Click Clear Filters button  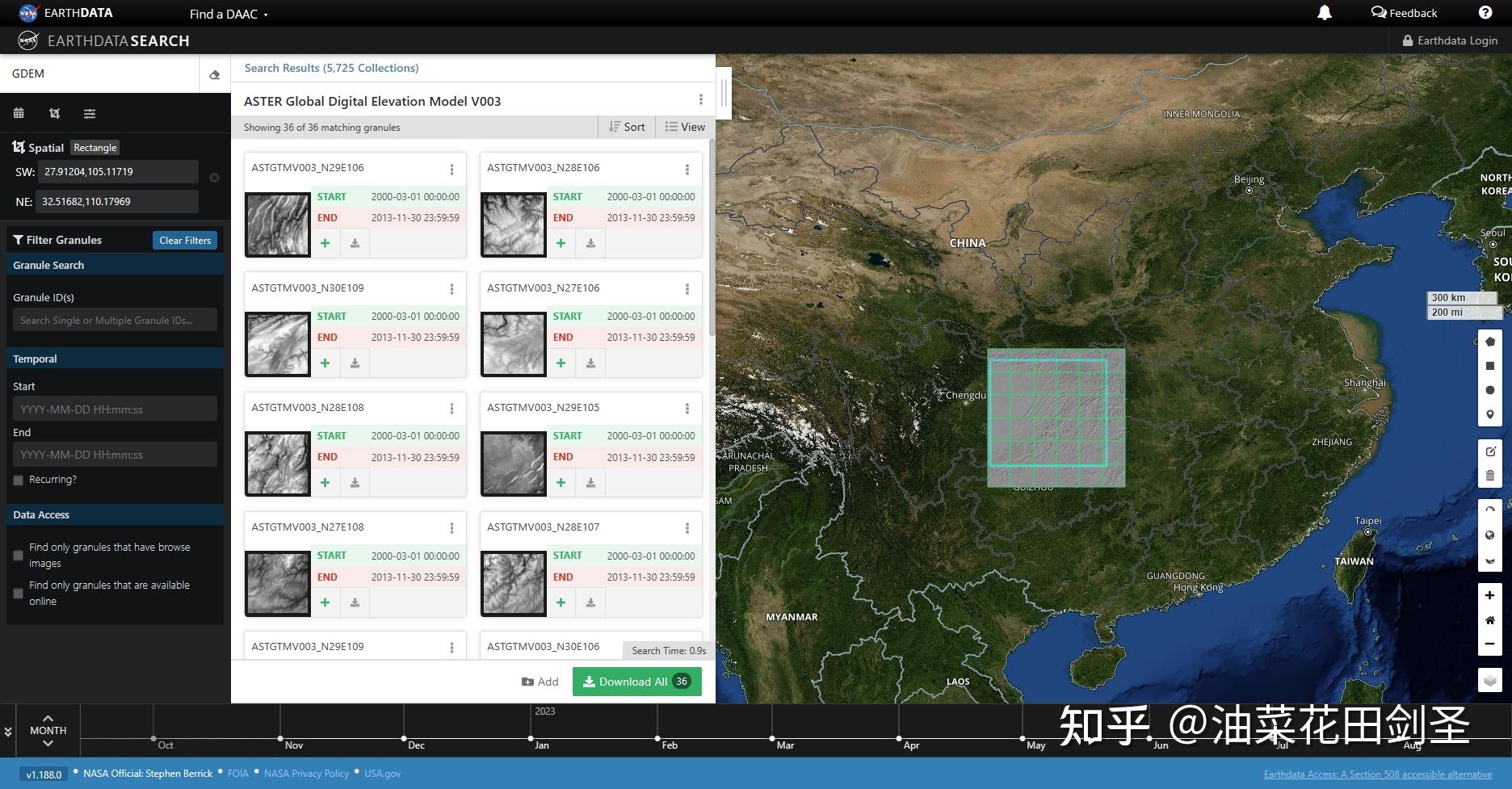pos(185,241)
